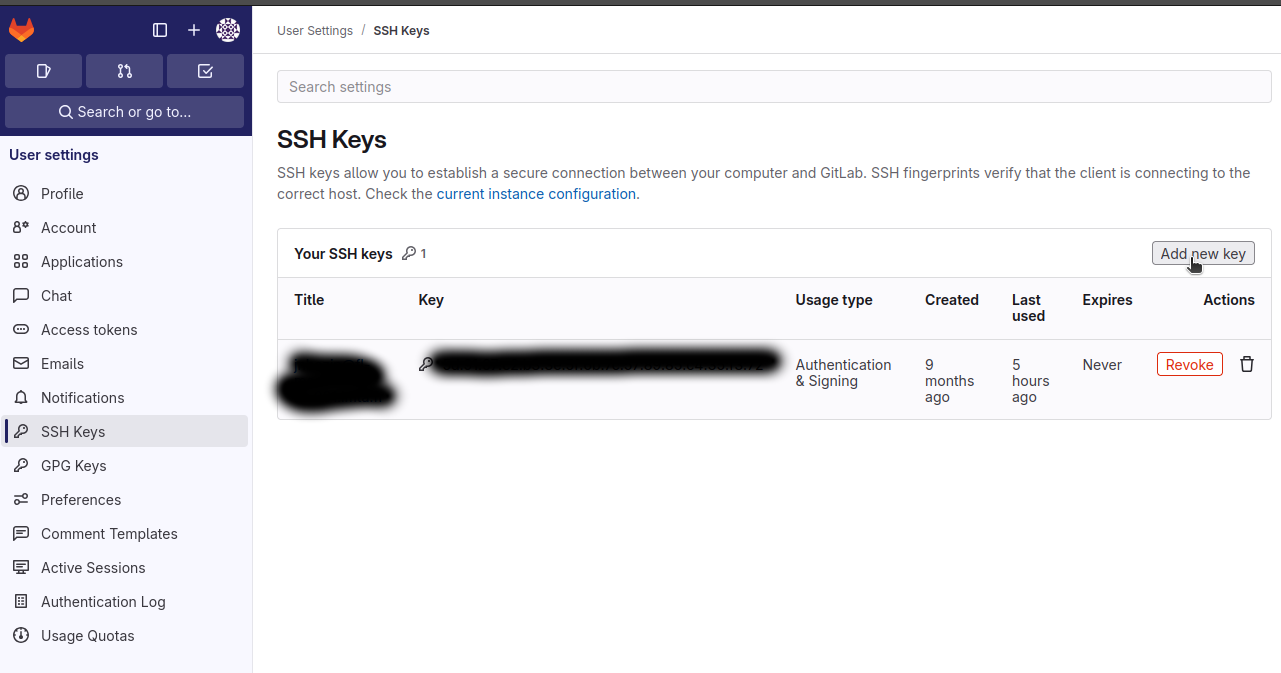Navigate to User Settings breadcrumb
The width and height of the screenshot is (1281, 673).
tap(314, 30)
